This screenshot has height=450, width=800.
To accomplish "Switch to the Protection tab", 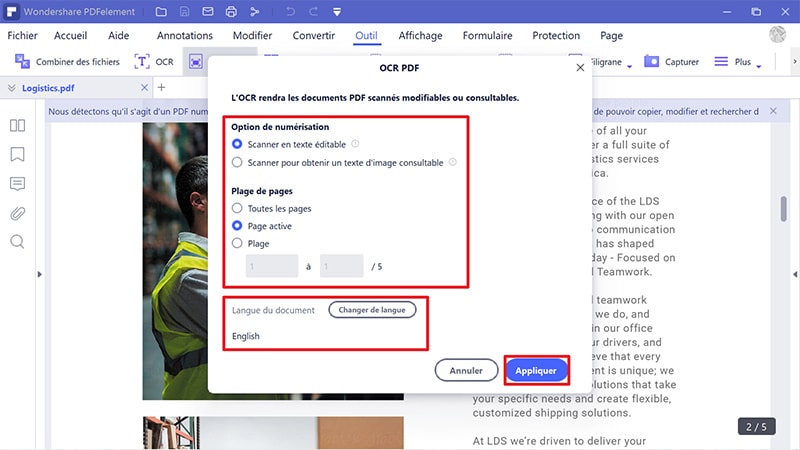I will coord(556,35).
